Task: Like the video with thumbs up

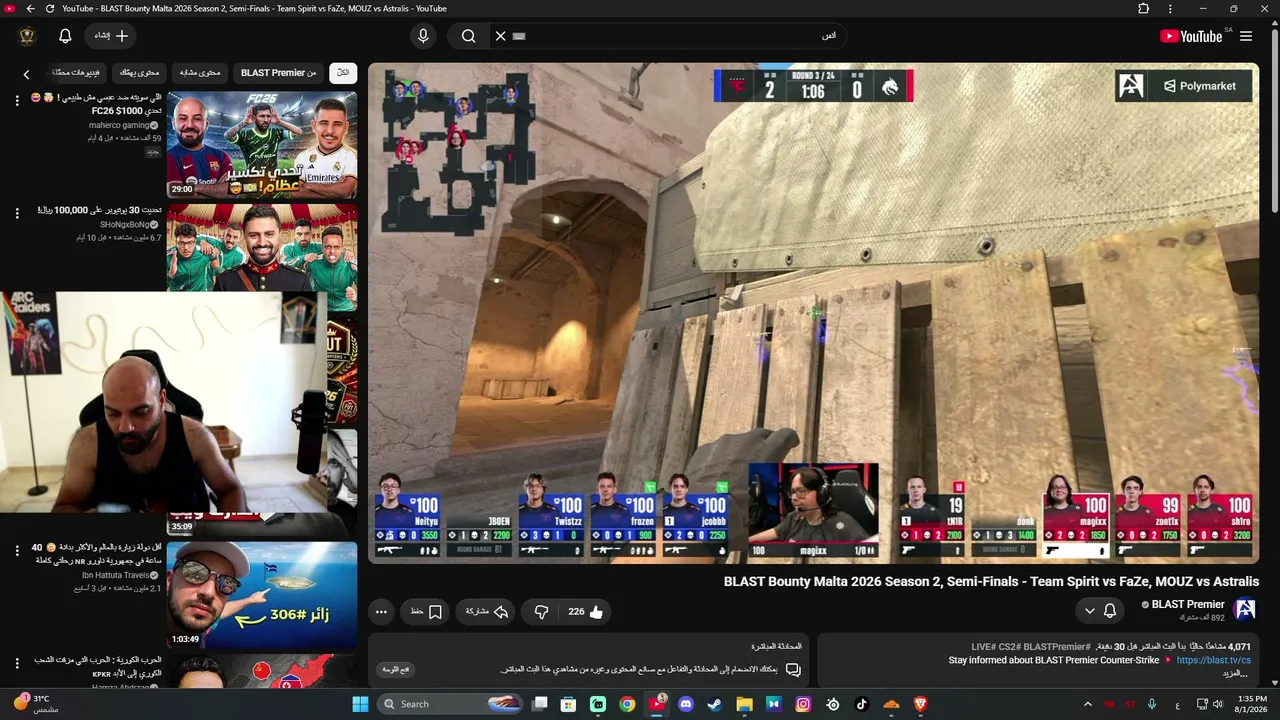Action: tap(586, 612)
